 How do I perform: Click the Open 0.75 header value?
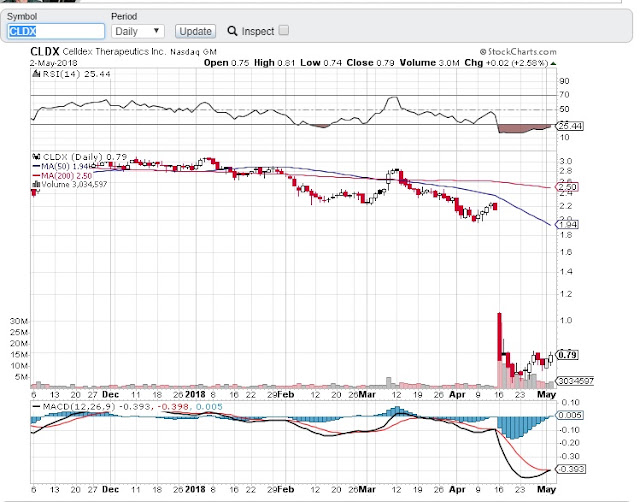click(x=226, y=63)
